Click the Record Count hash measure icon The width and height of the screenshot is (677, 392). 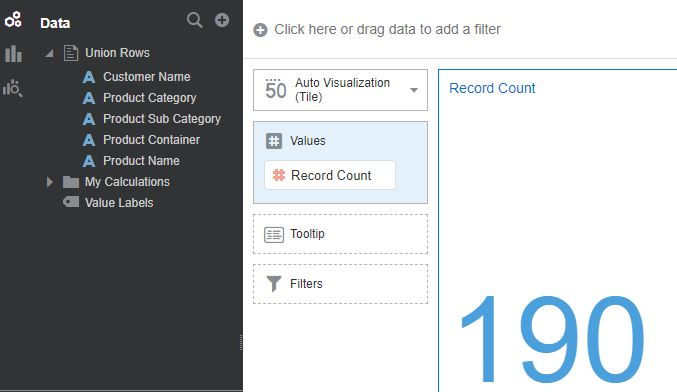pyautogui.click(x=279, y=175)
